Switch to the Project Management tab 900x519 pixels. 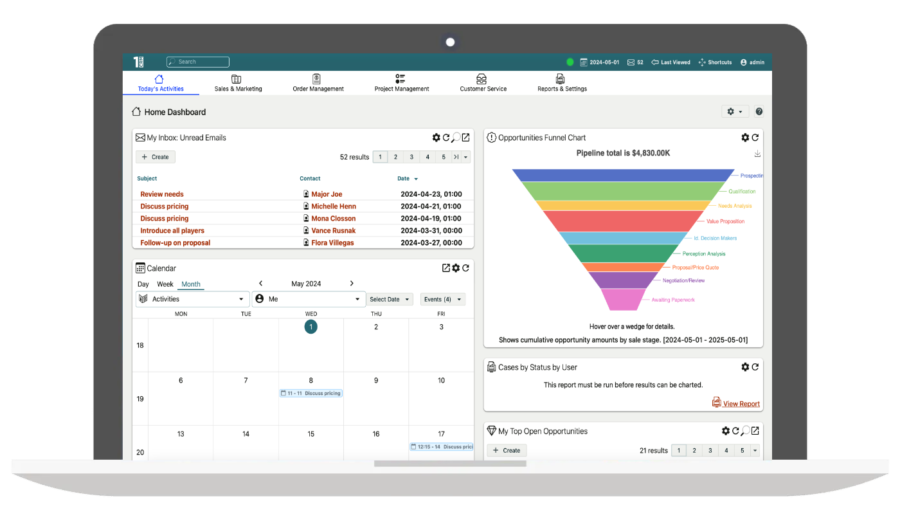(401, 83)
